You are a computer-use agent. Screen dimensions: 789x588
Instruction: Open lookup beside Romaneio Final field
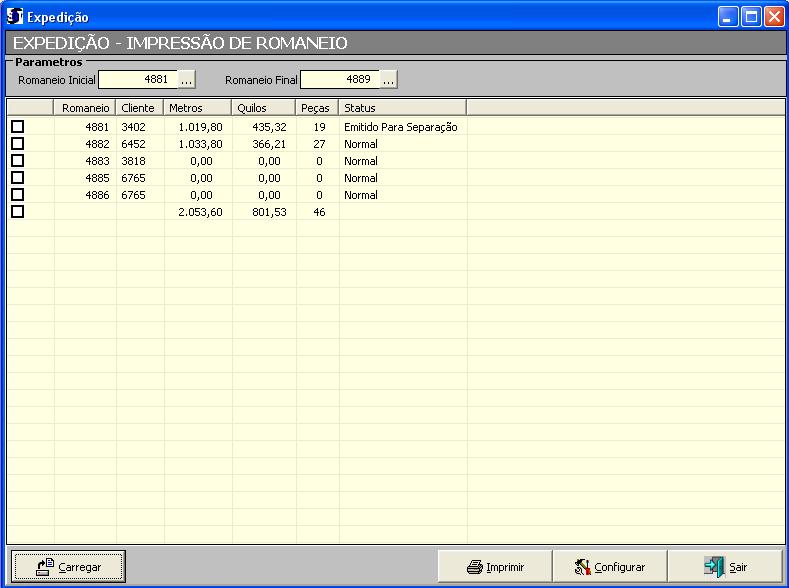[x=389, y=80]
